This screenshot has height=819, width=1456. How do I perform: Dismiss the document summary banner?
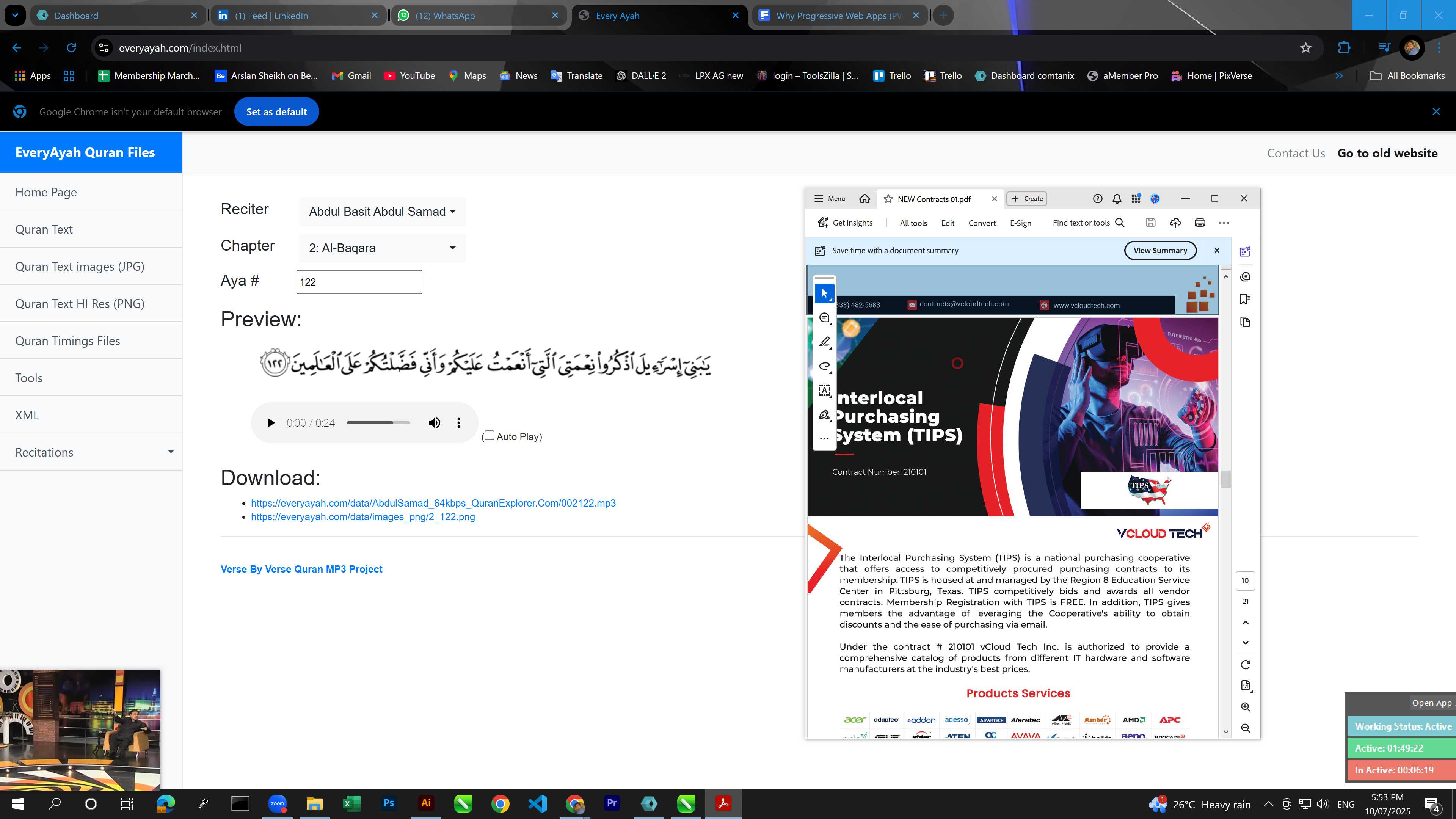click(1217, 250)
